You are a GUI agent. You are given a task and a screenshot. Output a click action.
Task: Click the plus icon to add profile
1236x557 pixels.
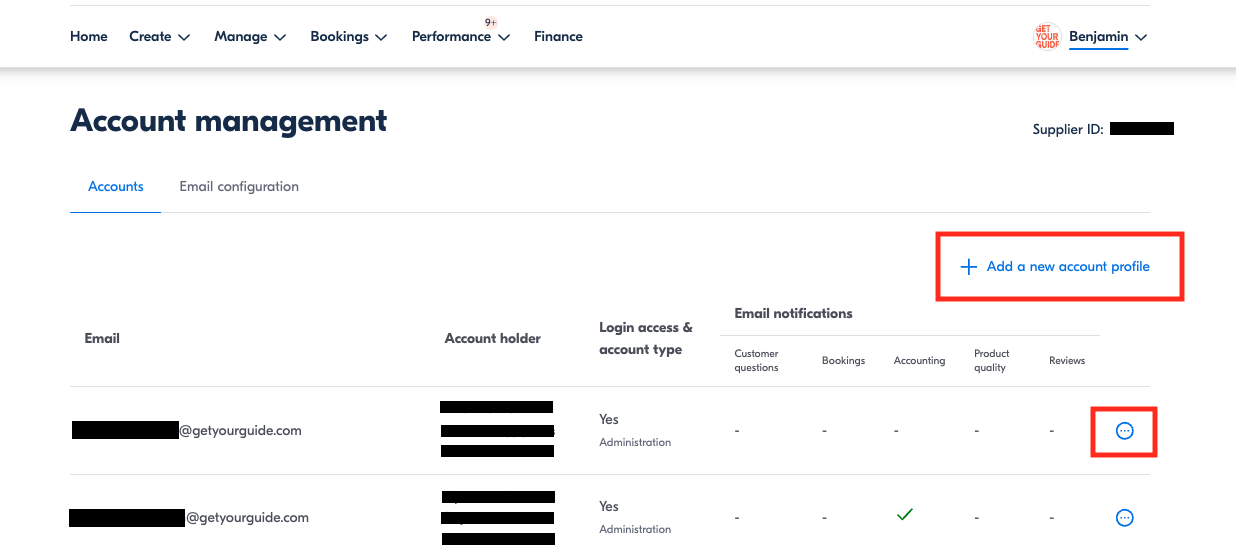(x=968, y=267)
